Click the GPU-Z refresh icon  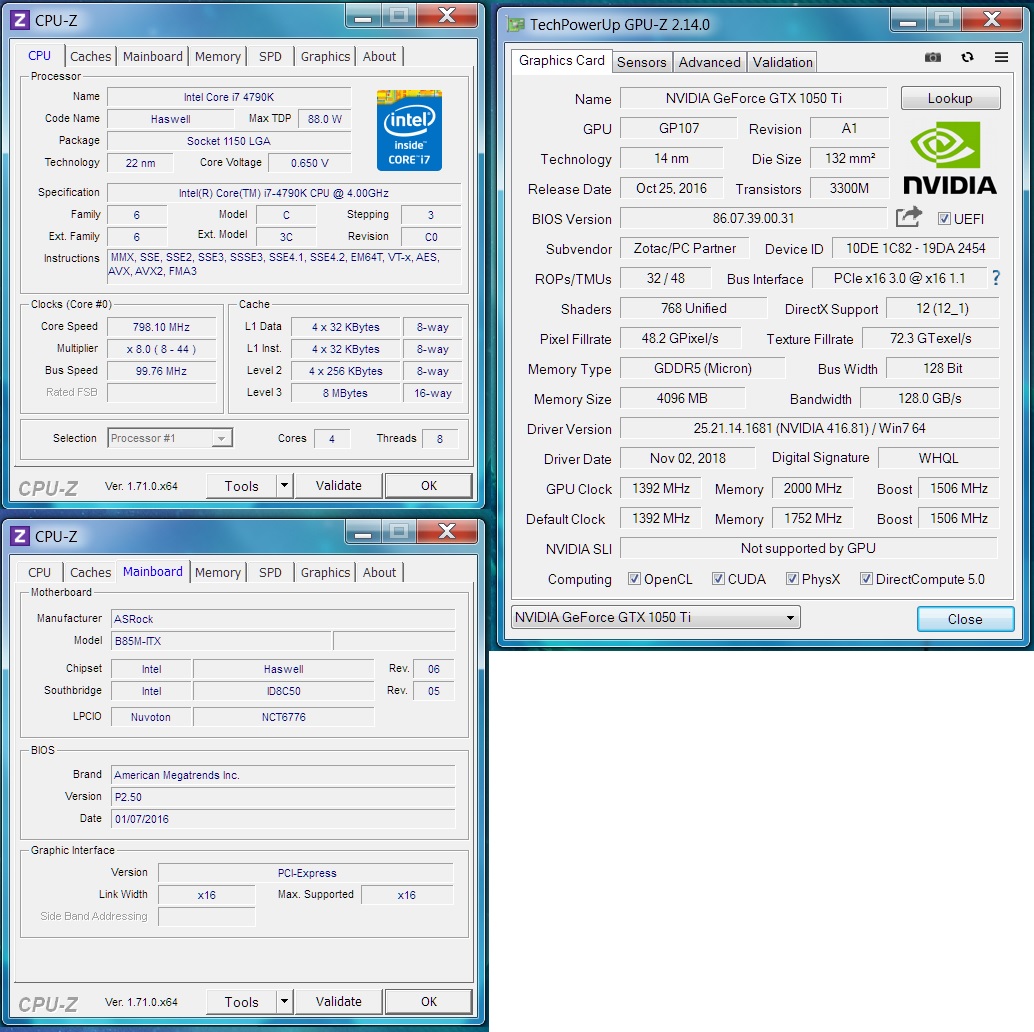[x=967, y=57]
